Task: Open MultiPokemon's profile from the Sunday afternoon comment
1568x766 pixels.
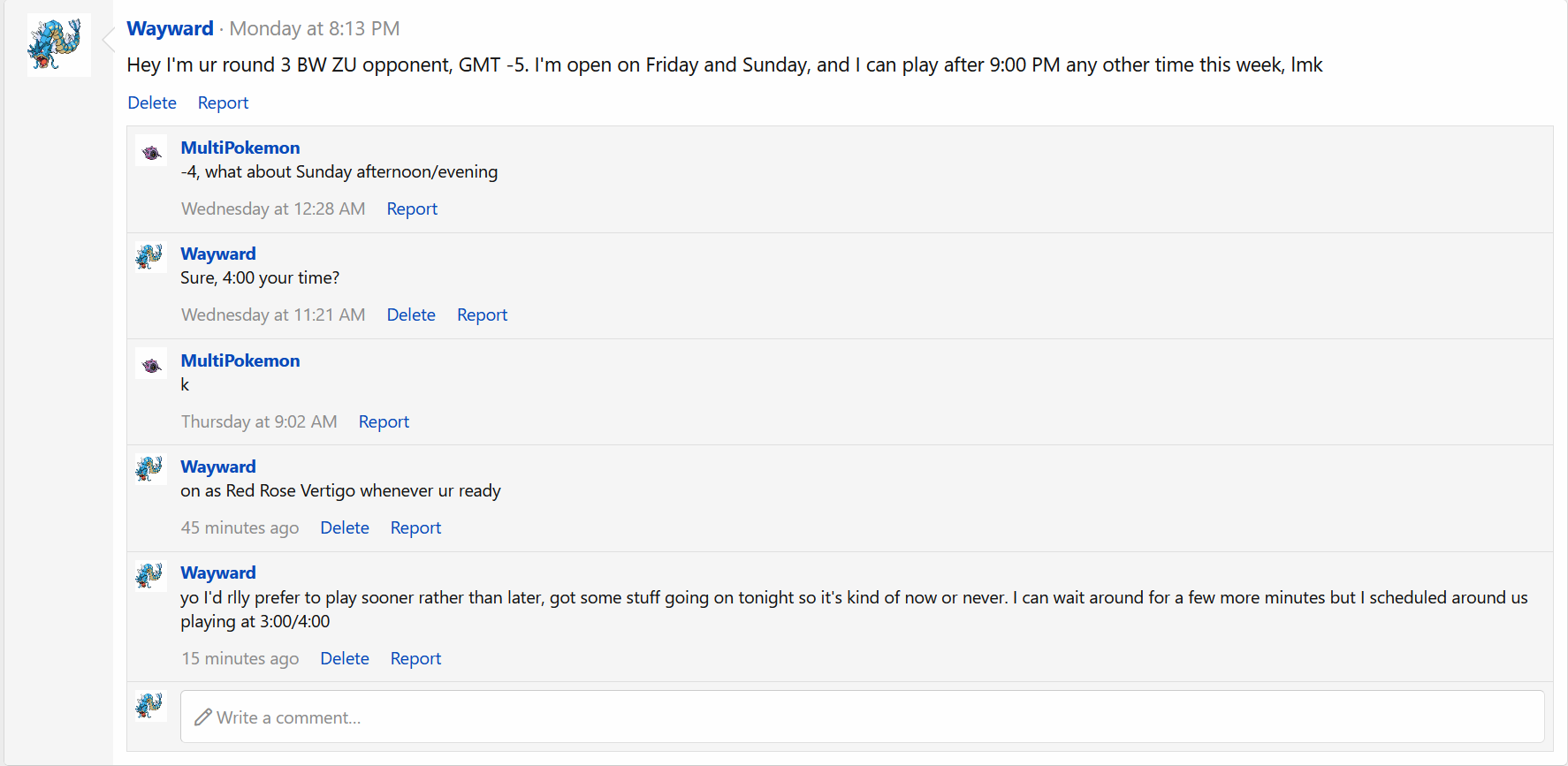Action: 240,148
